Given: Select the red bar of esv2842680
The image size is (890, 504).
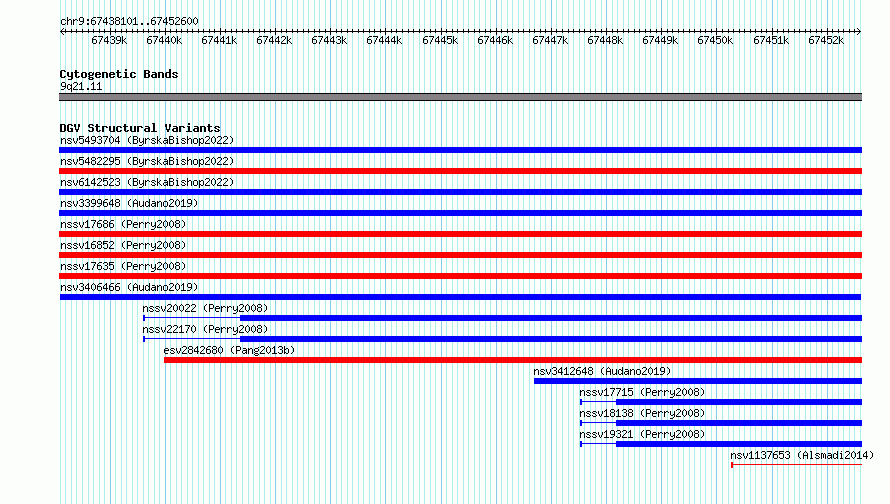Looking at the screenshot, I should click(x=513, y=360).
